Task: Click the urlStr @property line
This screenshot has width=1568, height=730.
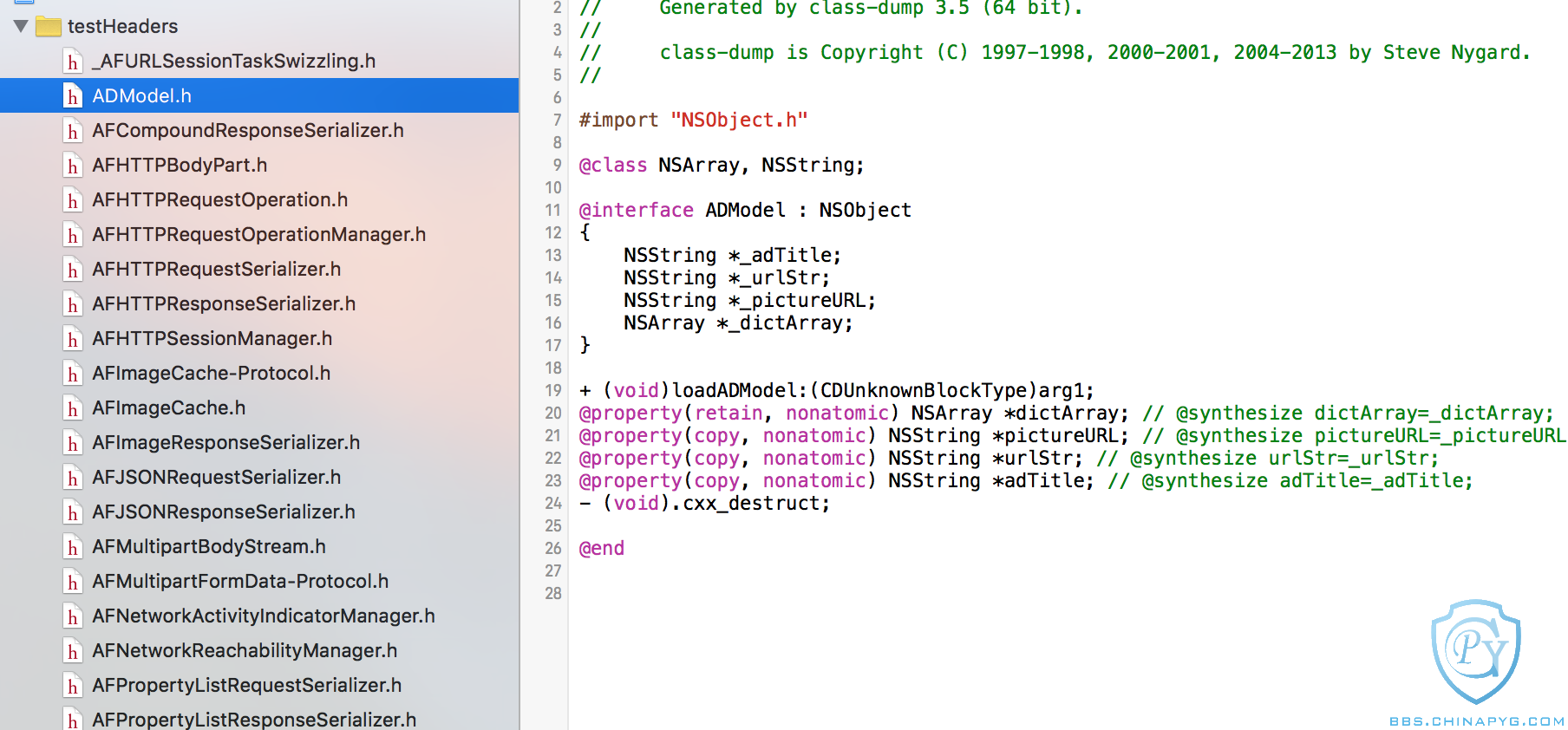Action: point(1009,458)
